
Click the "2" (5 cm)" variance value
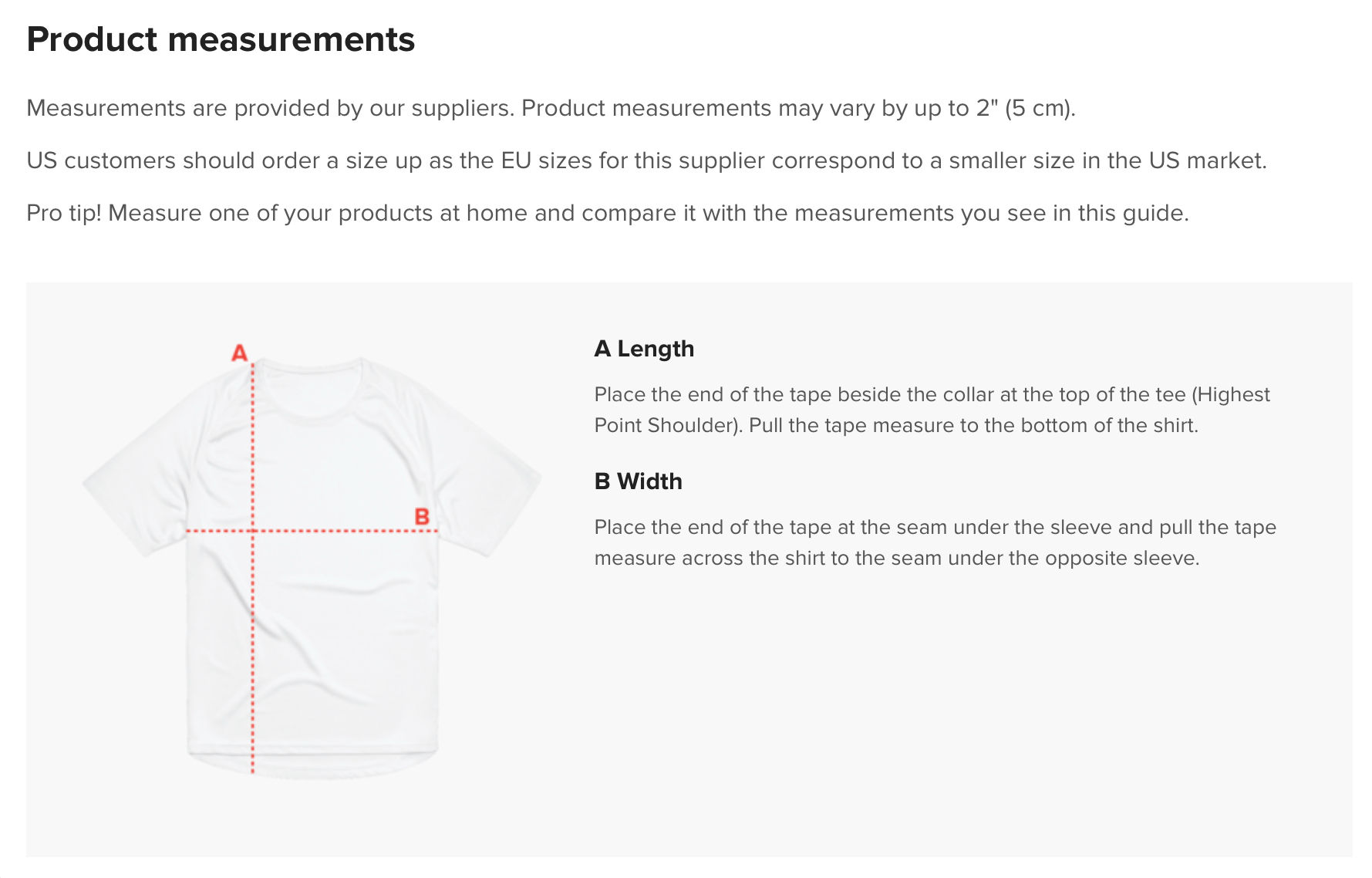pos(1025,108)
